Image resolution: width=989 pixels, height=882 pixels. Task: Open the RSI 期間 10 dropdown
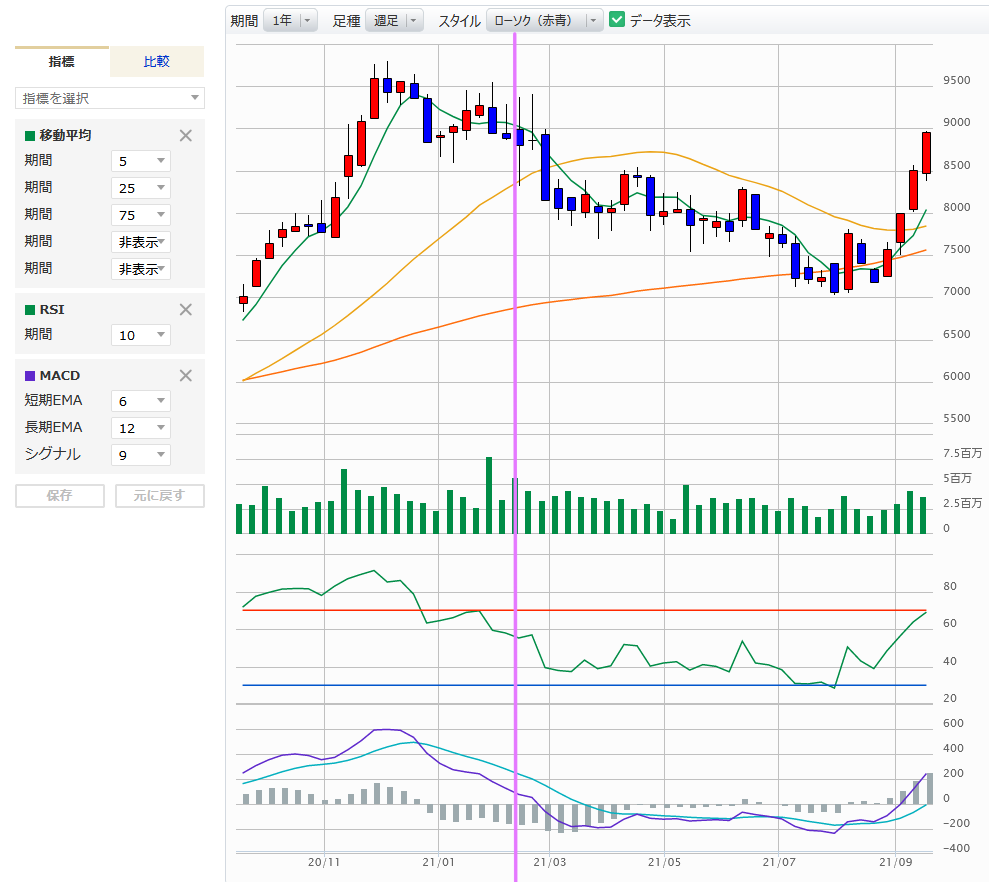tap(141, 335)
